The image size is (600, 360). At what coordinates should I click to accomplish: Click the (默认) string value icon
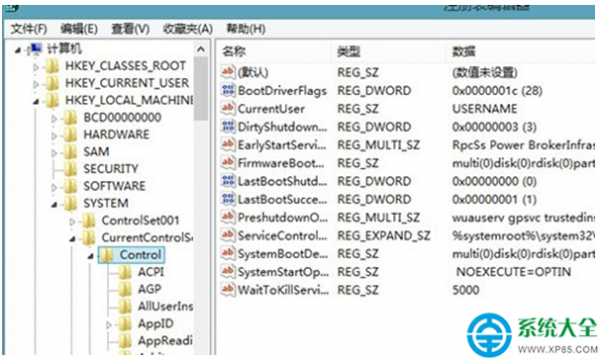point(228,72)
